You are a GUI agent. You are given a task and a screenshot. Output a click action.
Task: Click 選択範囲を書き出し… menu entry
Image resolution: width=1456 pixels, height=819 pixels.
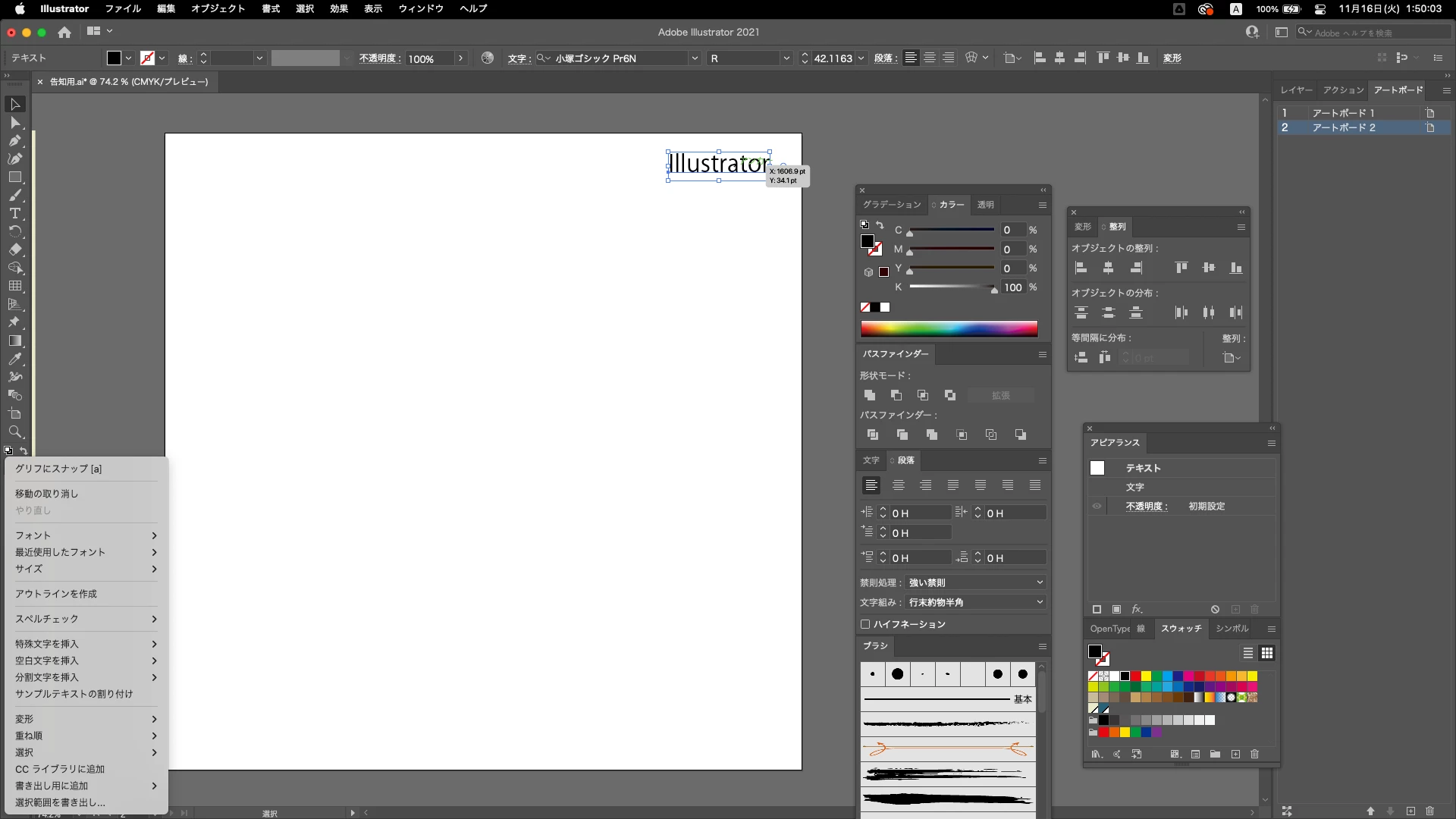[x=60, y=802]
